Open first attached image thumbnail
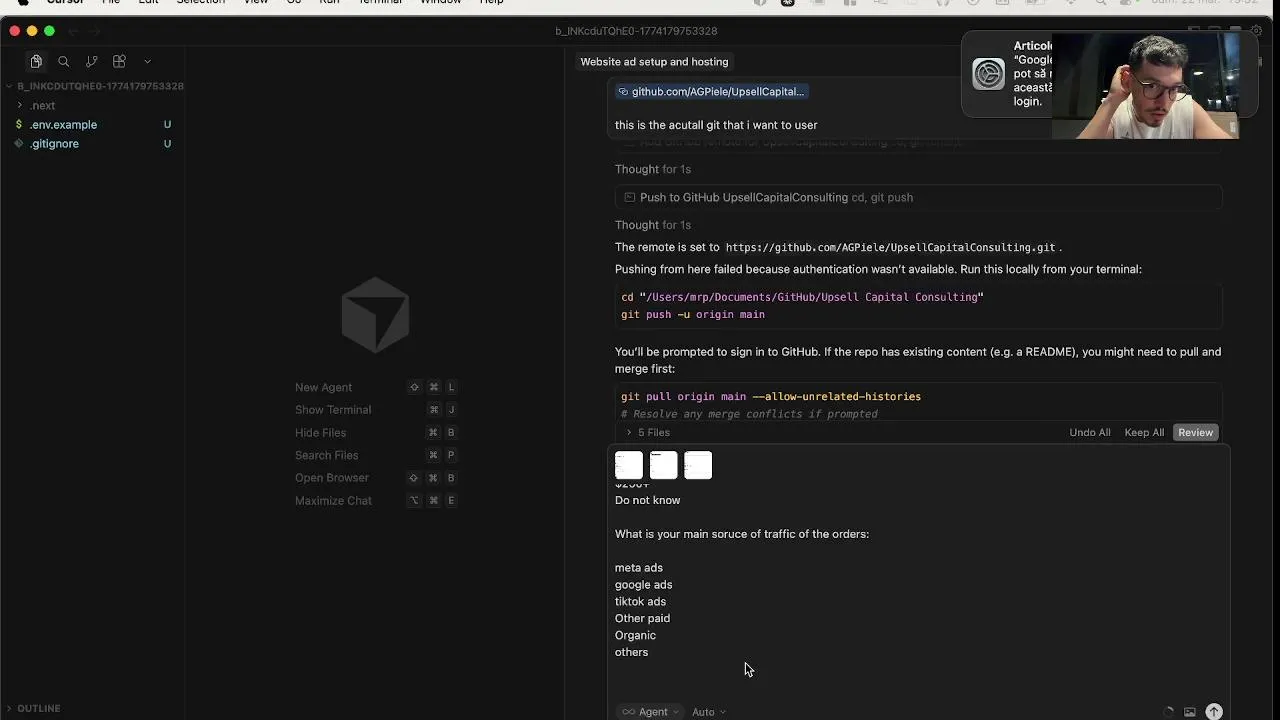 pos(629,465)
